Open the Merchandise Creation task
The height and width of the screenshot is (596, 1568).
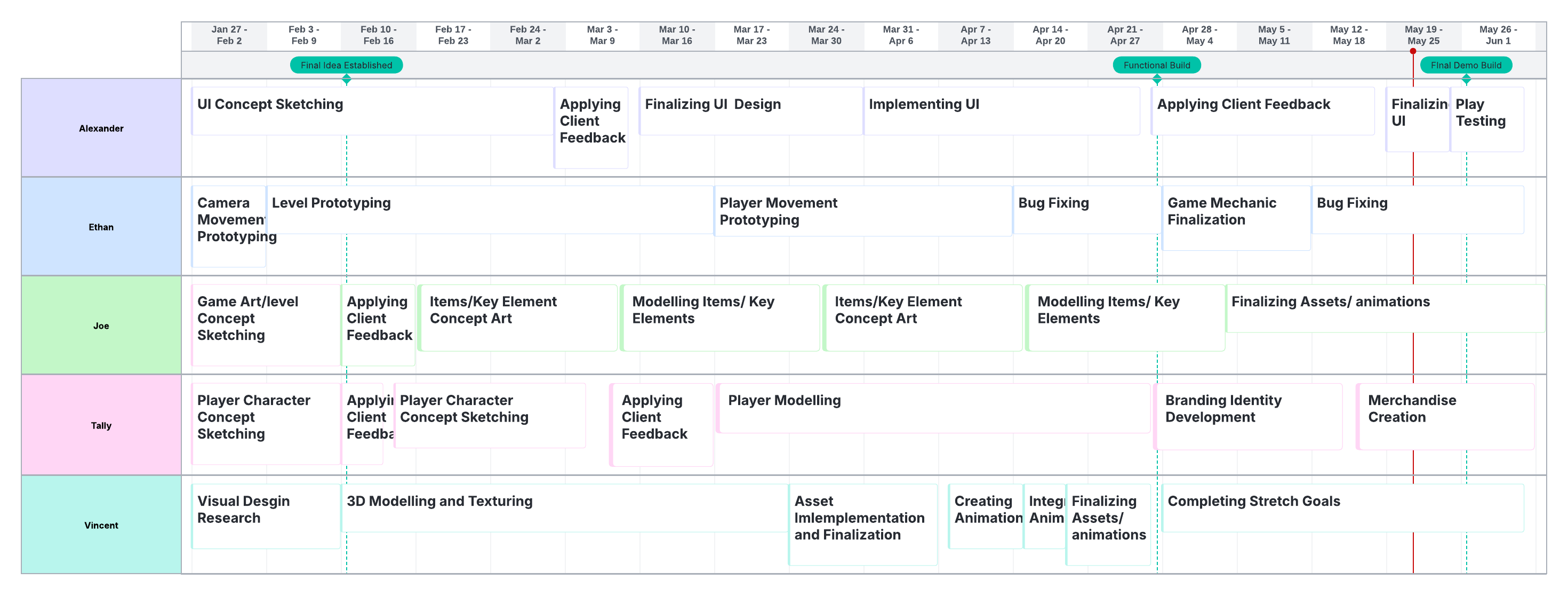pos(1445,416)
